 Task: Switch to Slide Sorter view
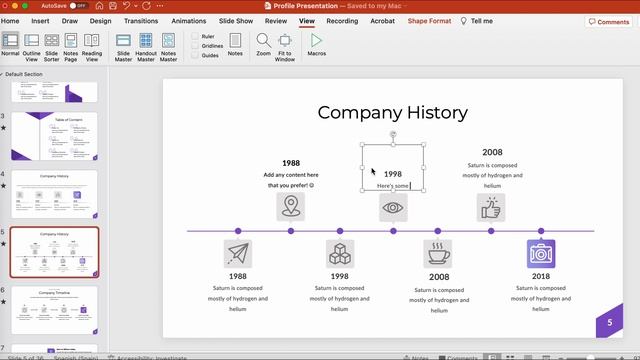(51, 47)
